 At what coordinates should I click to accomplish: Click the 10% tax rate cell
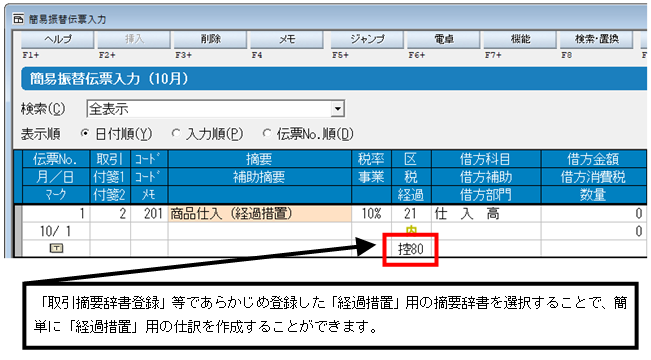click(x=371, y=214)
